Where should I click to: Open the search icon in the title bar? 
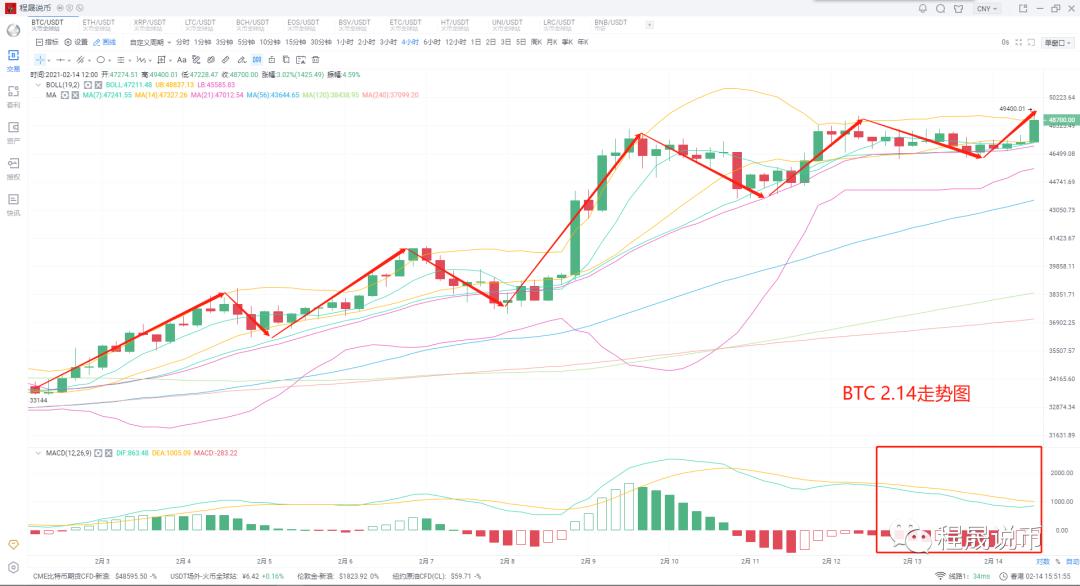pyautogui.click(x=941, y=9)
